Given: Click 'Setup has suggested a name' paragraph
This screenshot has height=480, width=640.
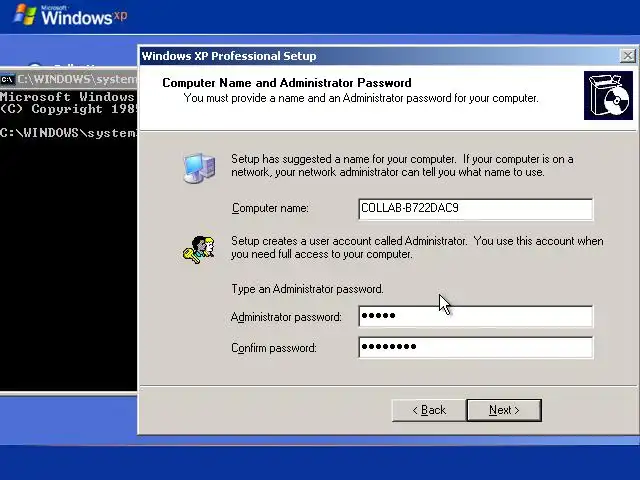Looking at the screenshot, I should 402,165.
